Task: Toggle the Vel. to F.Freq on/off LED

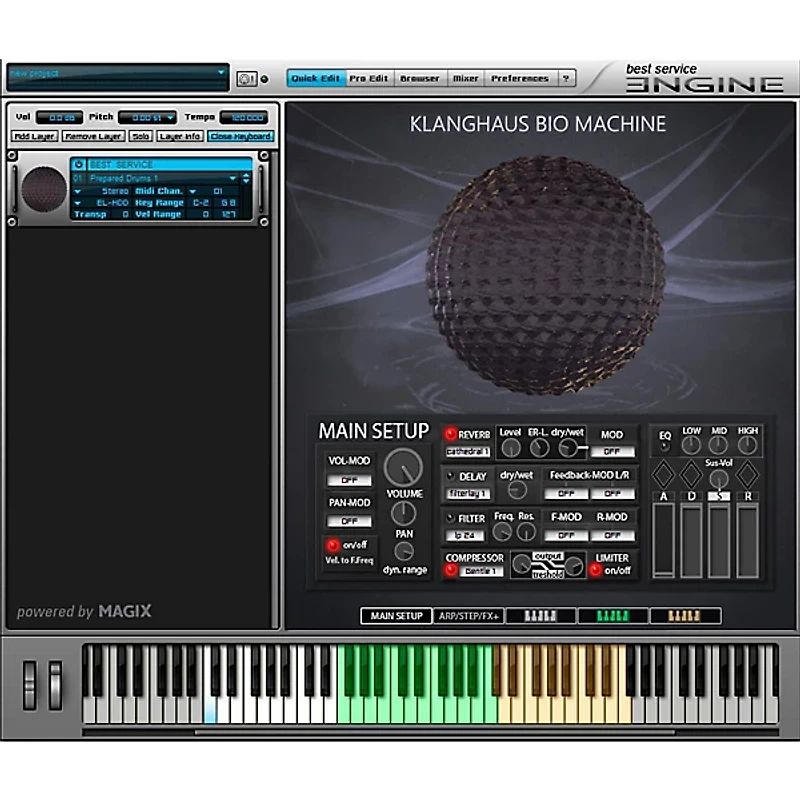Action: [332, 546]
